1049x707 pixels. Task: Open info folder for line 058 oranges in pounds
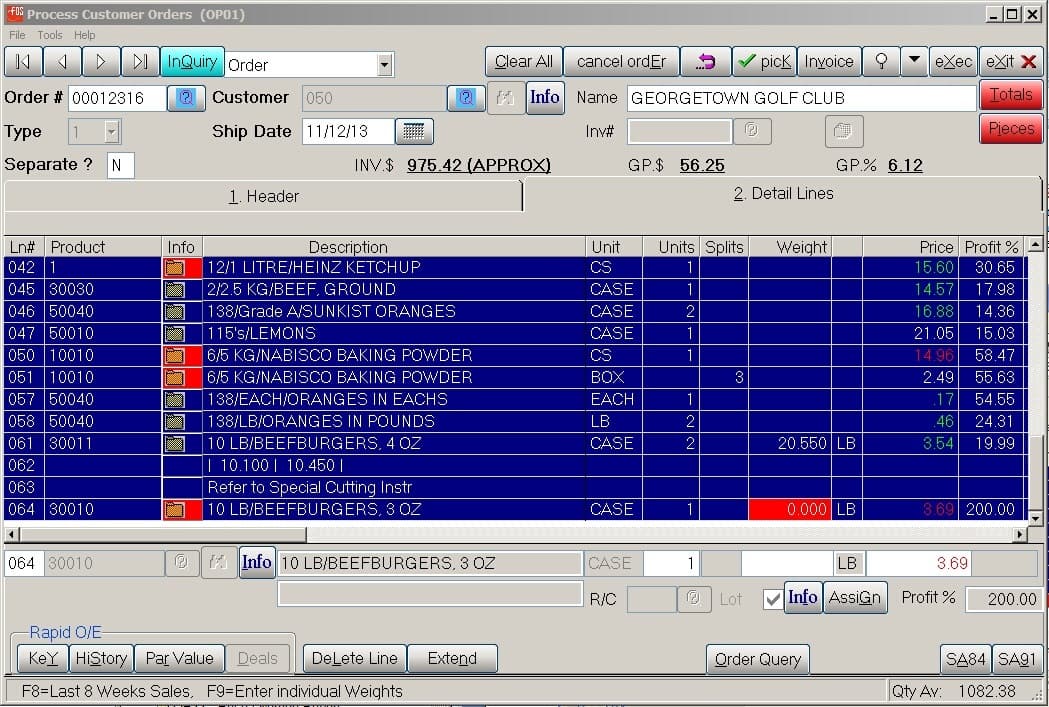(x=175, y=422)
